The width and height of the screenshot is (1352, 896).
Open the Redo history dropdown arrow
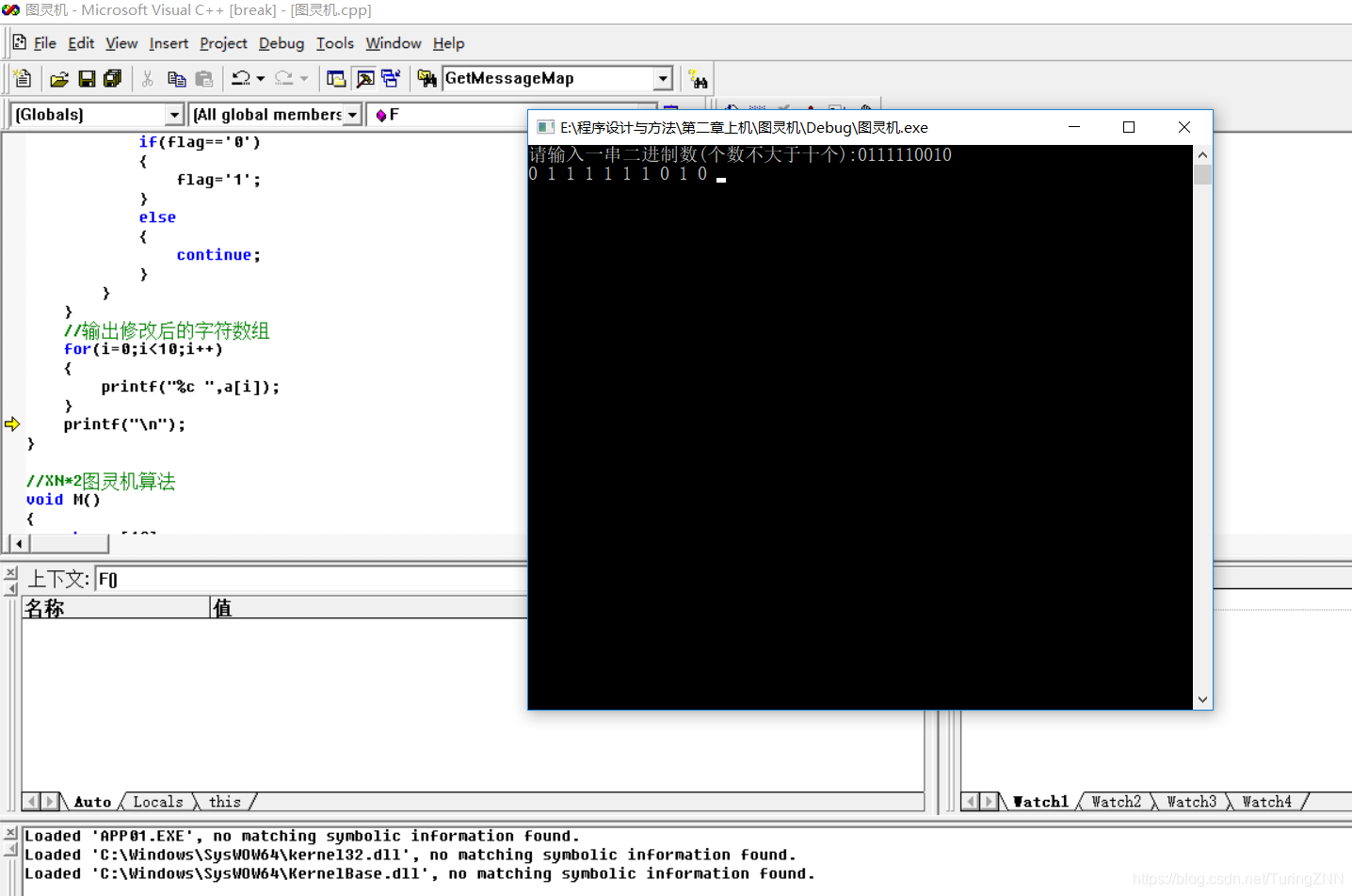(x=303, y=79)
